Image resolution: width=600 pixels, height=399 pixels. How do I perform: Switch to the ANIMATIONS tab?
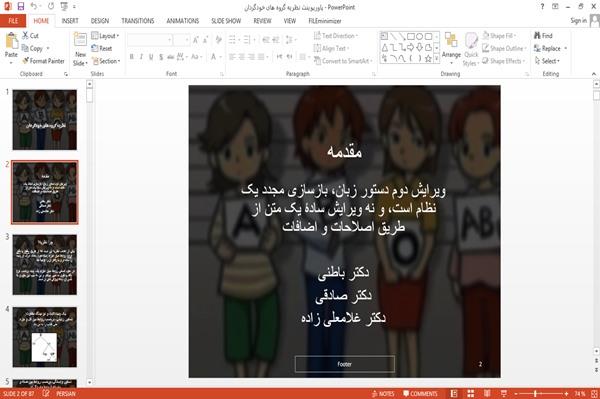pos(183,21)
